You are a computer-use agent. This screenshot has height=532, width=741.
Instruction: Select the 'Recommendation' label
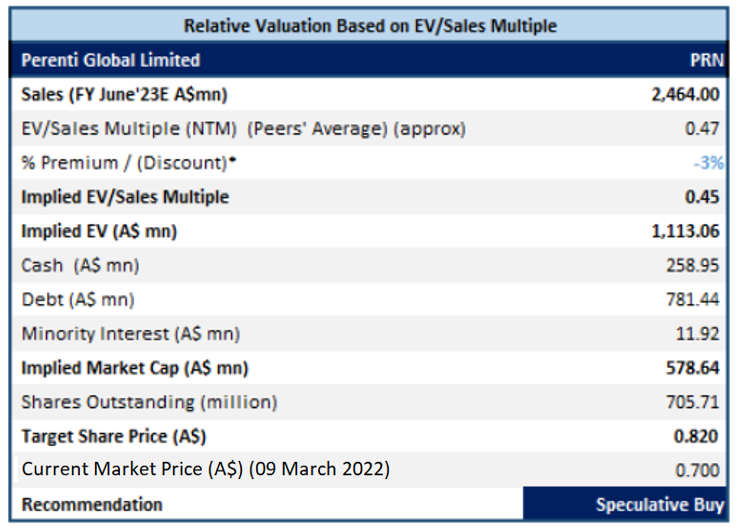pos(92,505)
